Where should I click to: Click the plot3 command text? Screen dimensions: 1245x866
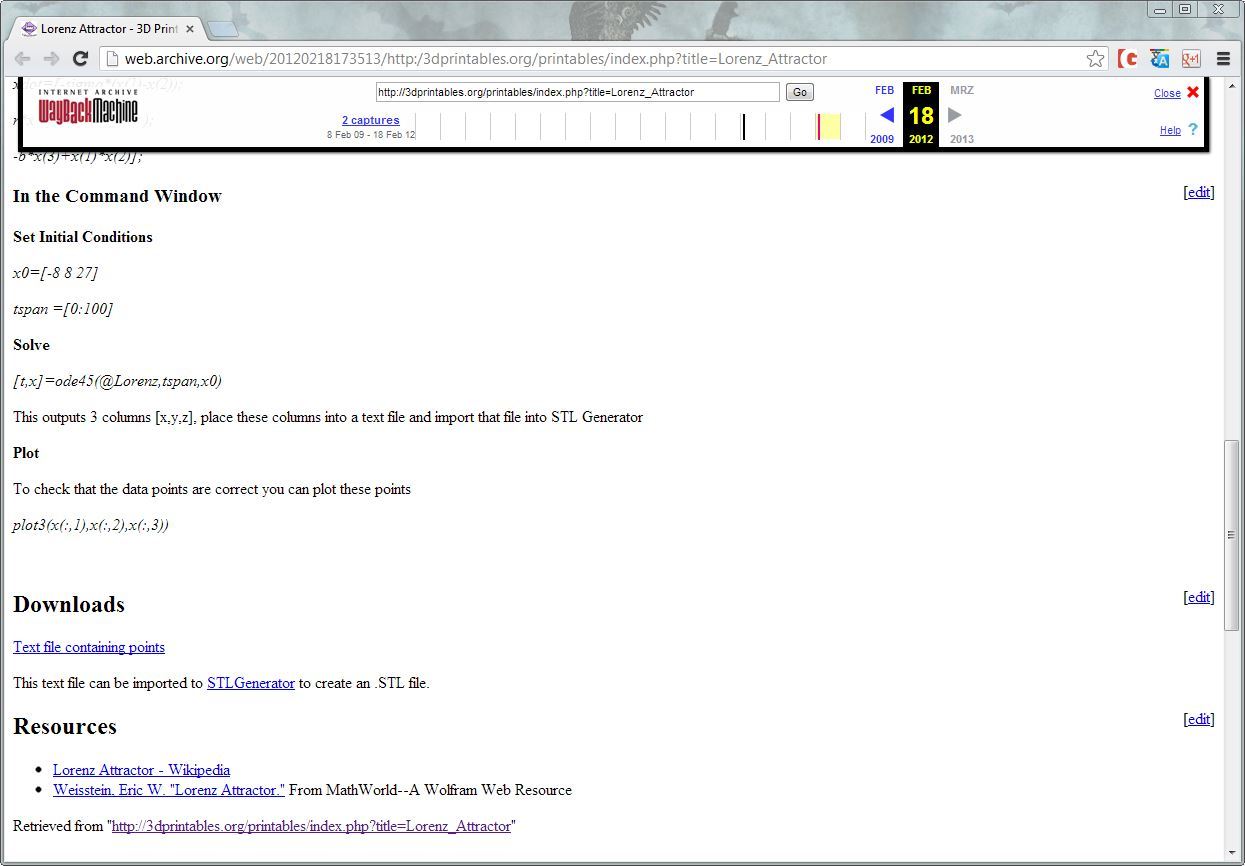(x=91, y=525)
